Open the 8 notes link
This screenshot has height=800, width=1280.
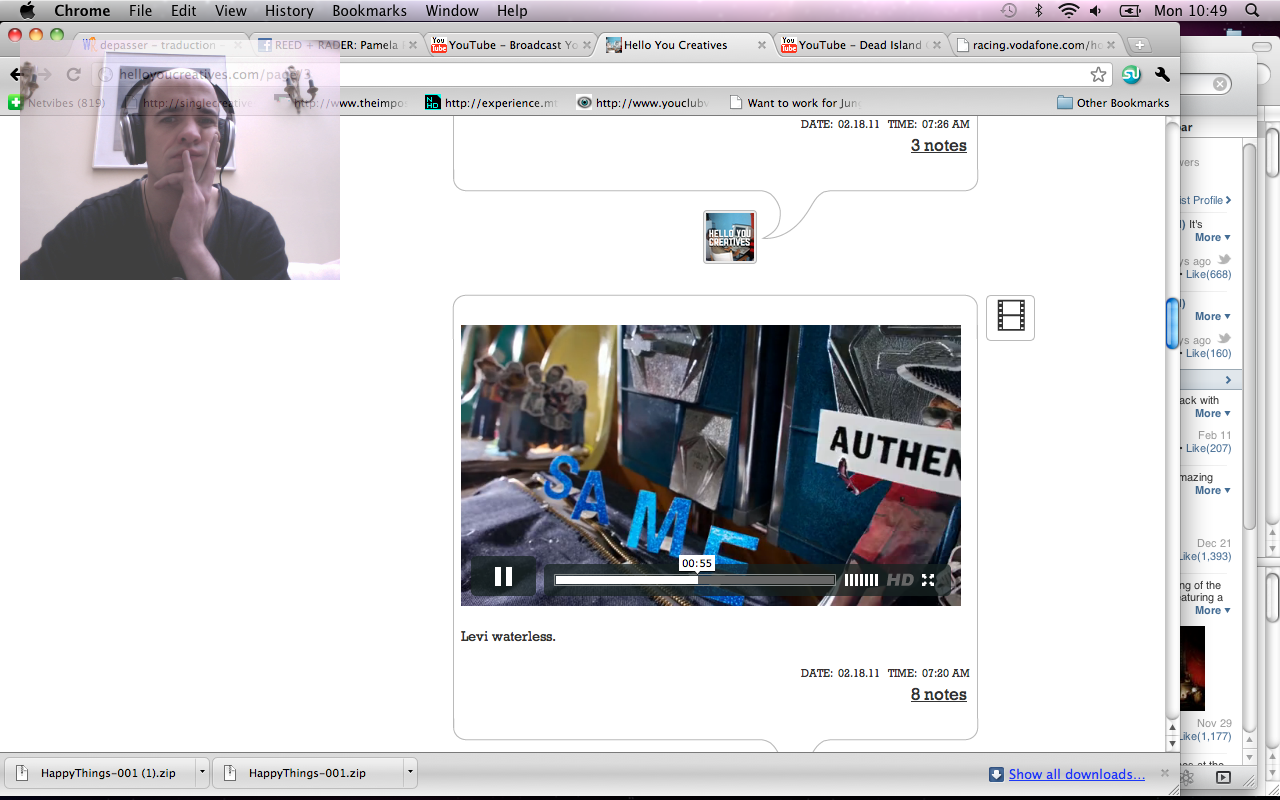[938, 694]
